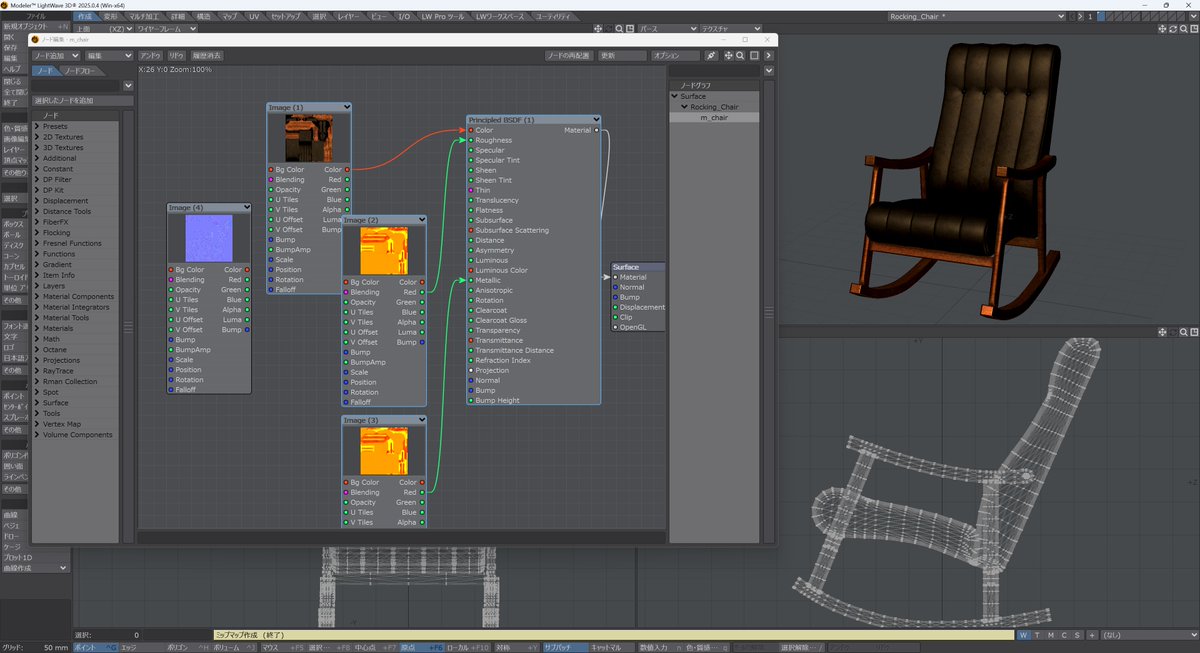
Task: Click the top-left viewport maximize icon
Action: click(630, 29)
